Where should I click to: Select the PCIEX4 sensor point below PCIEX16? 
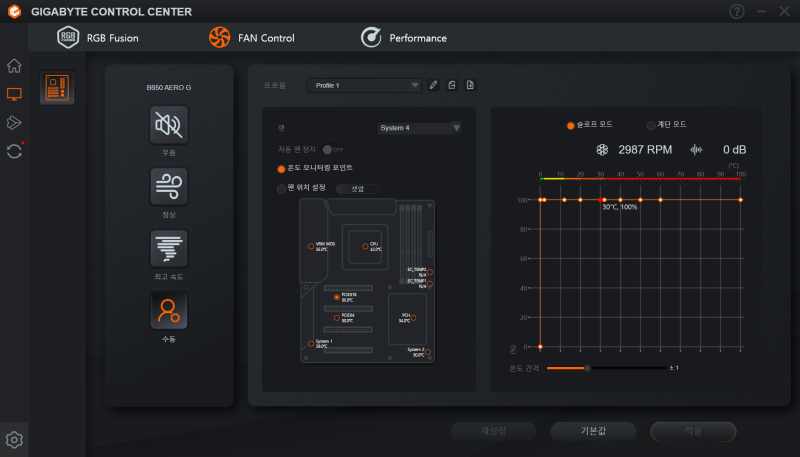click(337, 318)
